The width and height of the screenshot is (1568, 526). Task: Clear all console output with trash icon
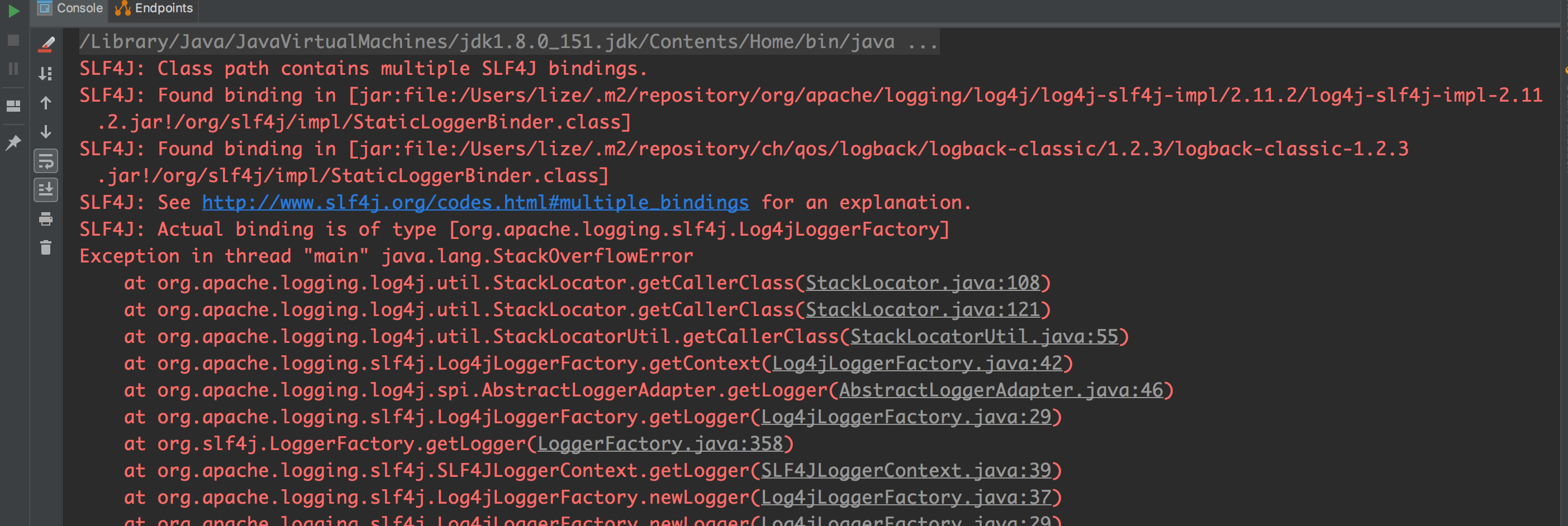point(46,247)
